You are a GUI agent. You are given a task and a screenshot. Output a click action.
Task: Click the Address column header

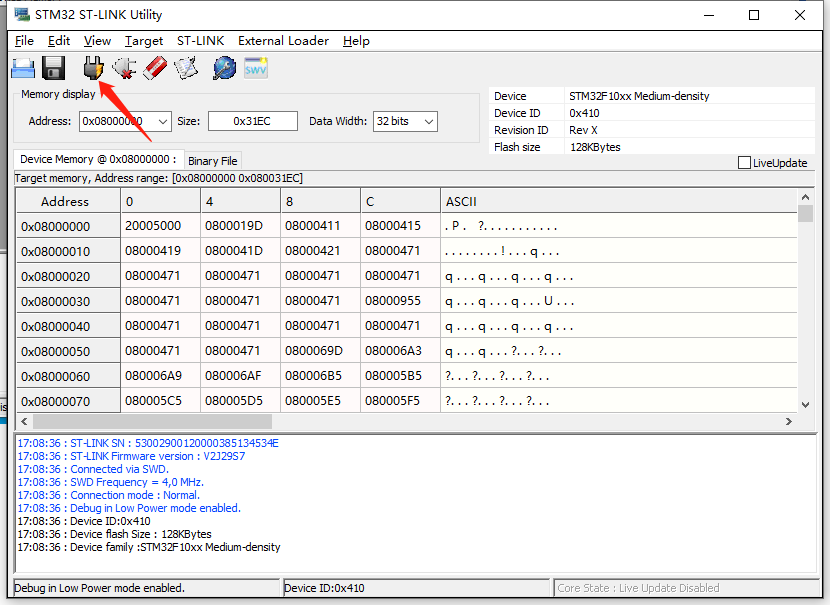(x=68, y=202)
